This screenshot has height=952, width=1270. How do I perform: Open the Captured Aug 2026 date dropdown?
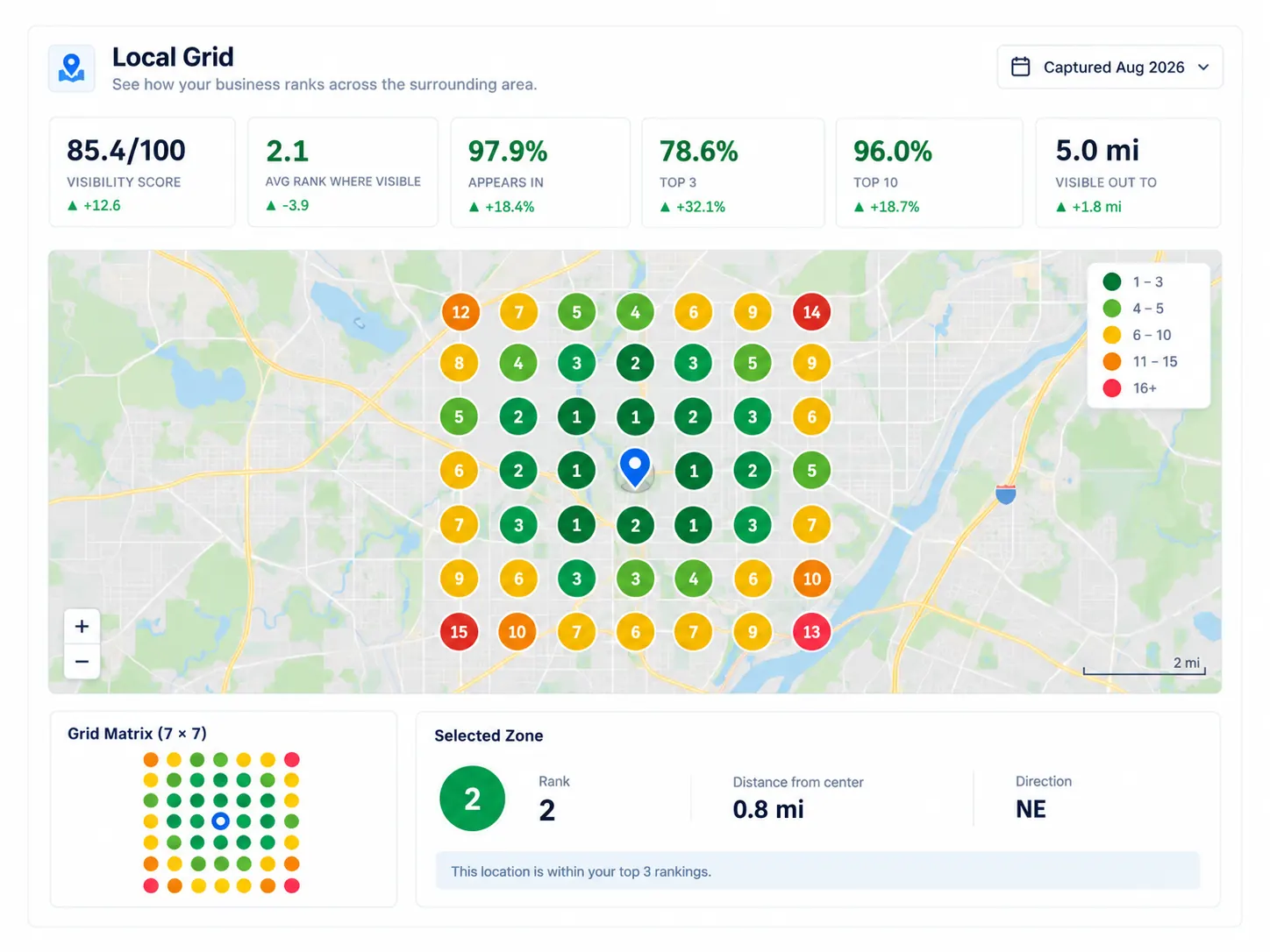(x=1109, y=67)
